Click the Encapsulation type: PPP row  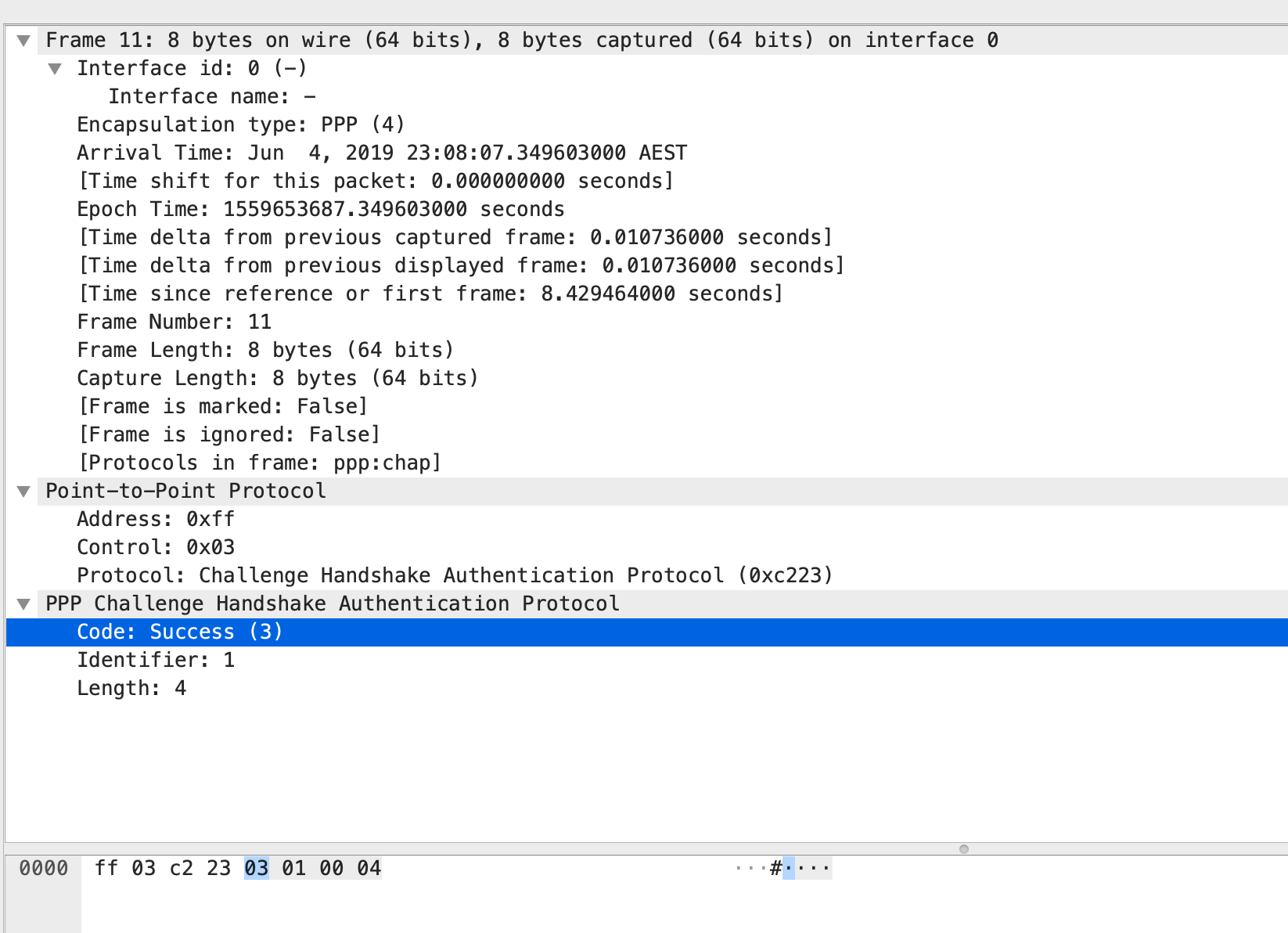pyautogui.click(x=240, y=125)
